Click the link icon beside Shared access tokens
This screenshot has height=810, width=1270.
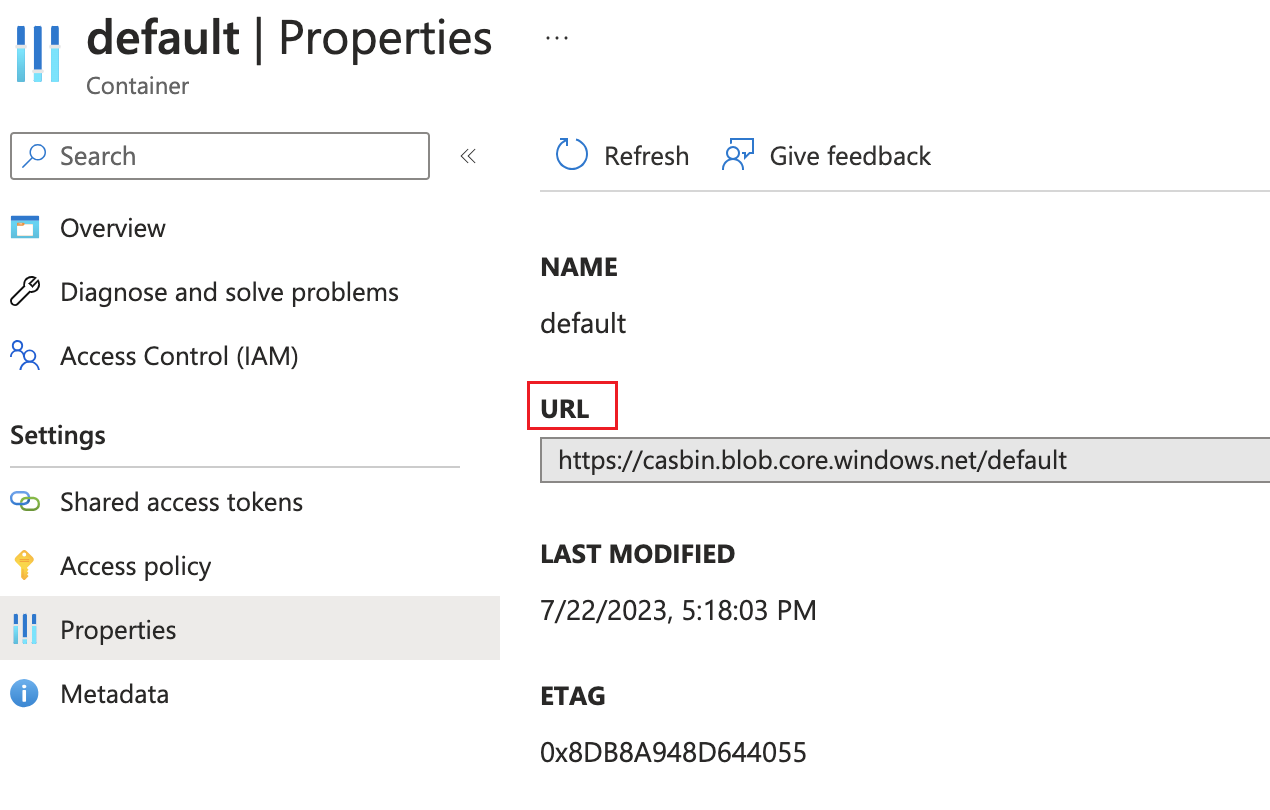27,502
